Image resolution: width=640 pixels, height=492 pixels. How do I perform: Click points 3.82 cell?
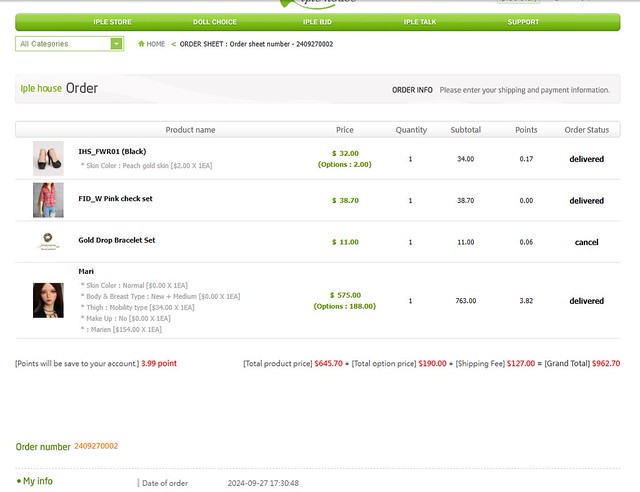[526, 301]
